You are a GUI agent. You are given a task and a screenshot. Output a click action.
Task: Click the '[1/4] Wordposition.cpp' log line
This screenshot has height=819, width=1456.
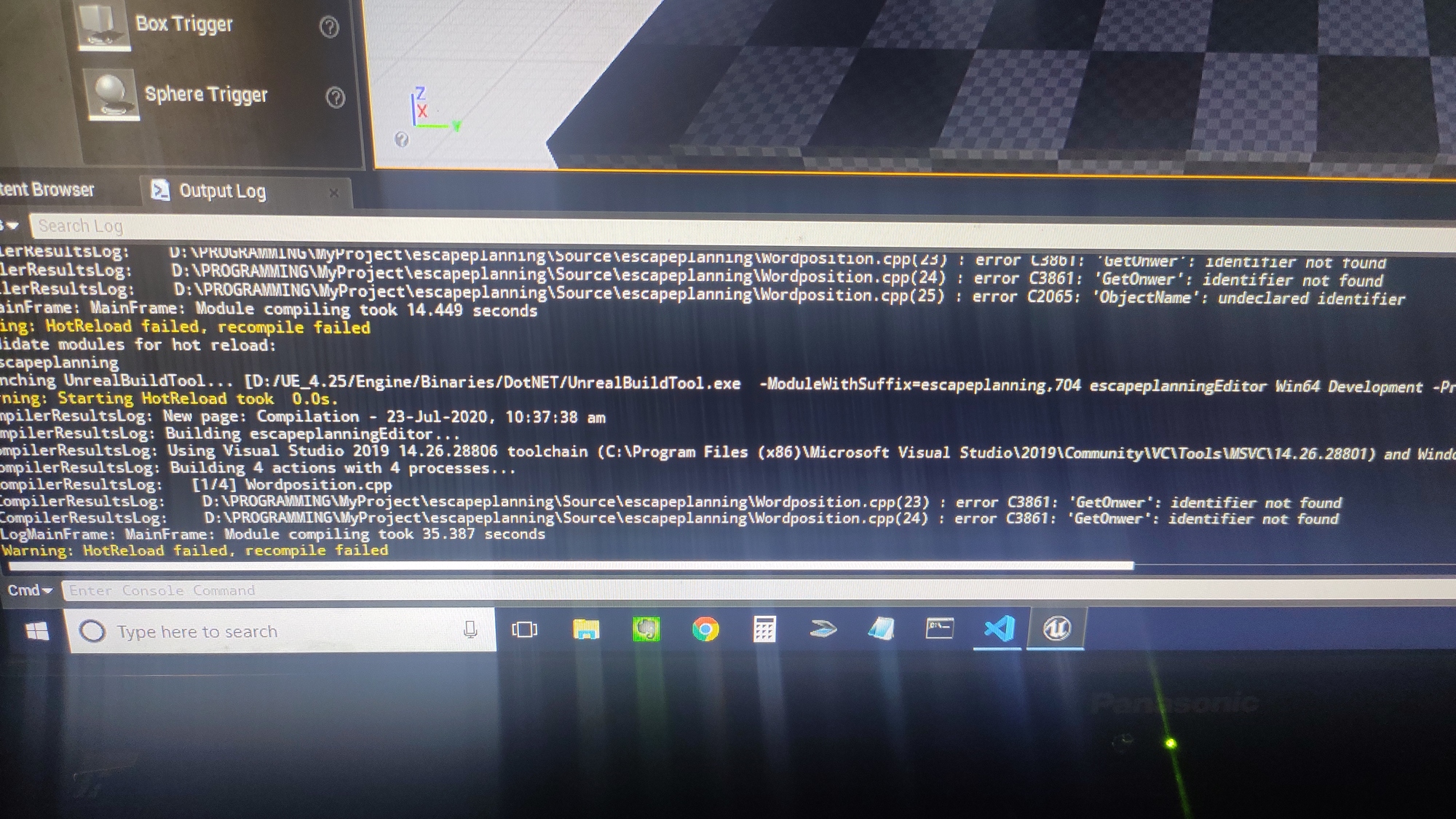click(197, 485)
